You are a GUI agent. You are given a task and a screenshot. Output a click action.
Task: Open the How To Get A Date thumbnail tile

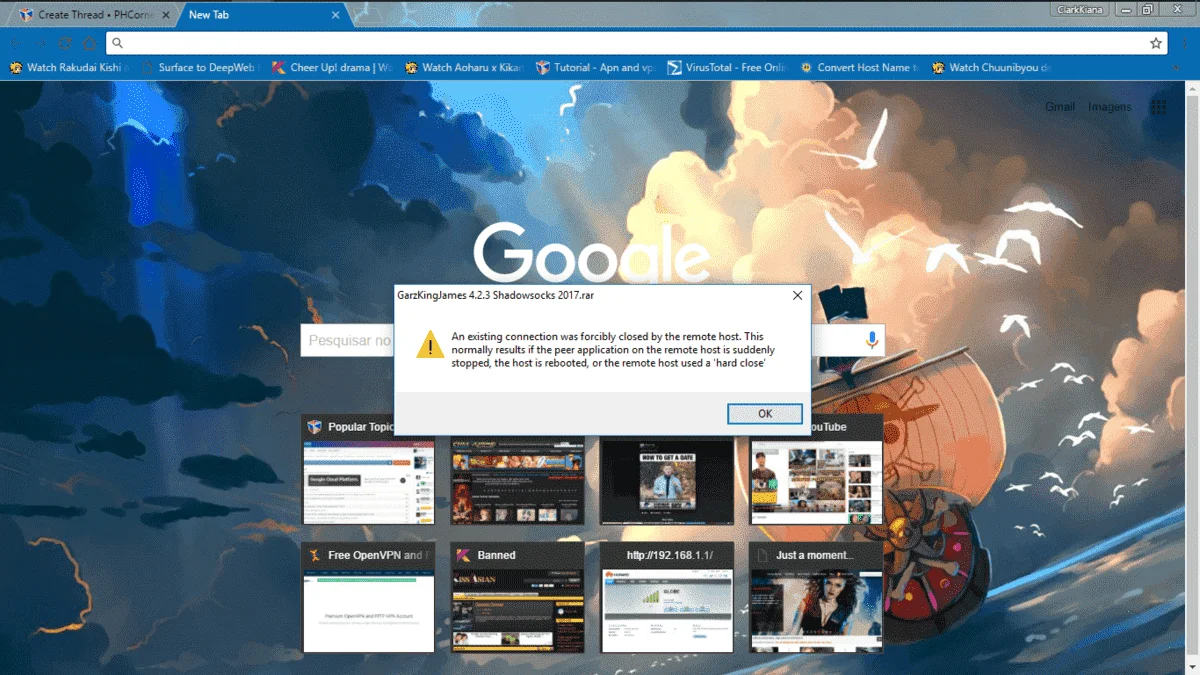tap(667, 481)
